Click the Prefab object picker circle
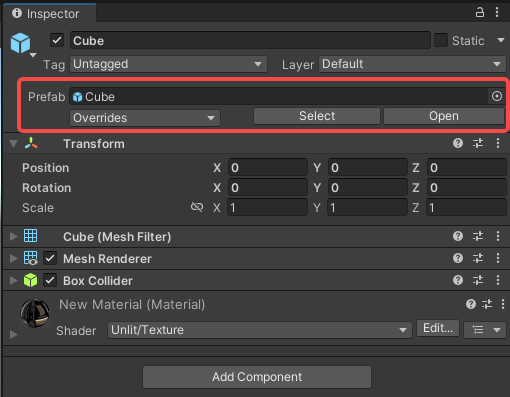Screen dimensions: 510x397 coord(497,96)
